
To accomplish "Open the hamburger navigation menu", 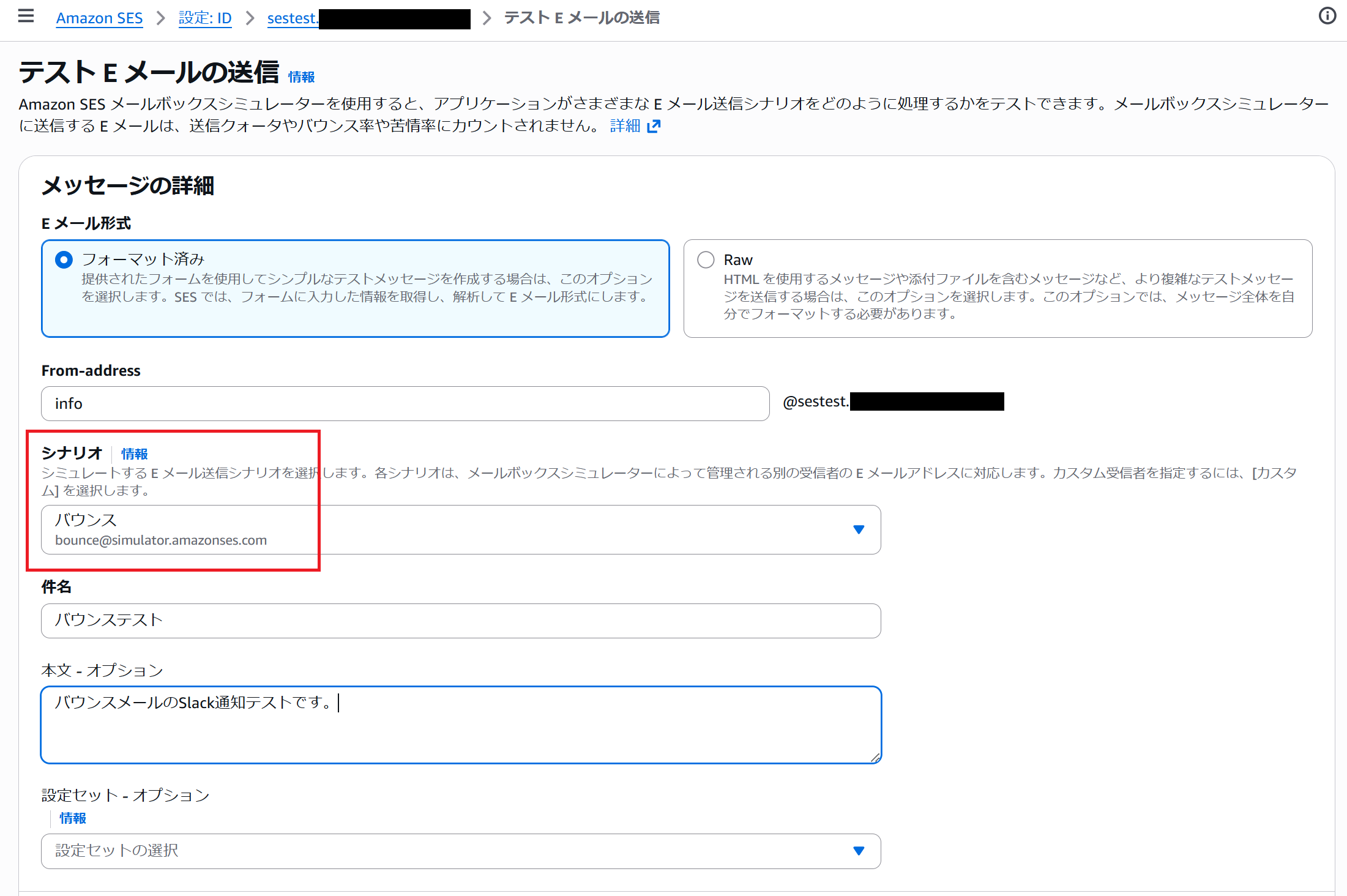I will (x=26, y=16).
